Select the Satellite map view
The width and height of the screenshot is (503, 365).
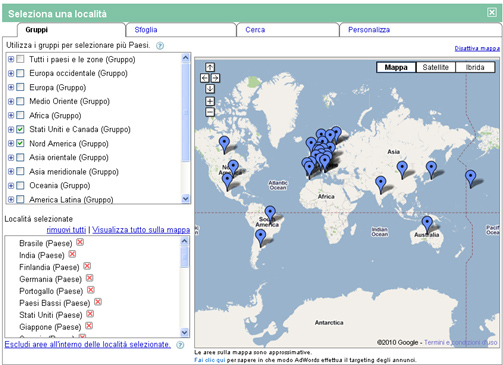[436, 67]
